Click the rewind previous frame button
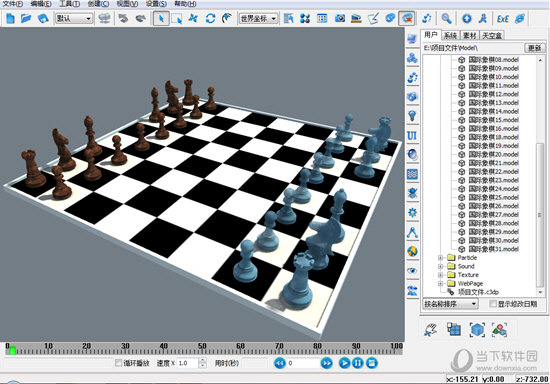The image size is (550, 384). (280, 363)
